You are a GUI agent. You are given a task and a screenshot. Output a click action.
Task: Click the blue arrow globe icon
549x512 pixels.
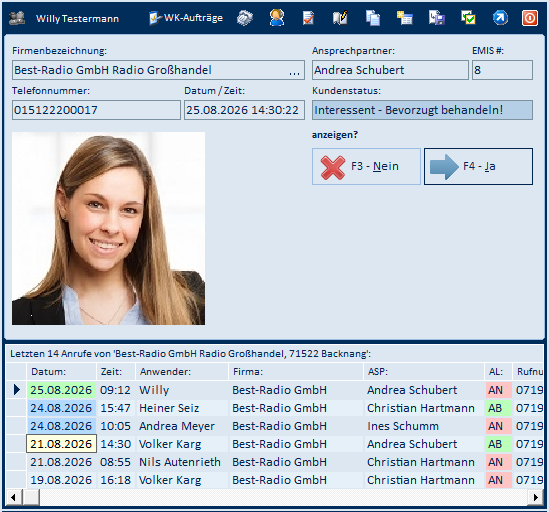500,18
